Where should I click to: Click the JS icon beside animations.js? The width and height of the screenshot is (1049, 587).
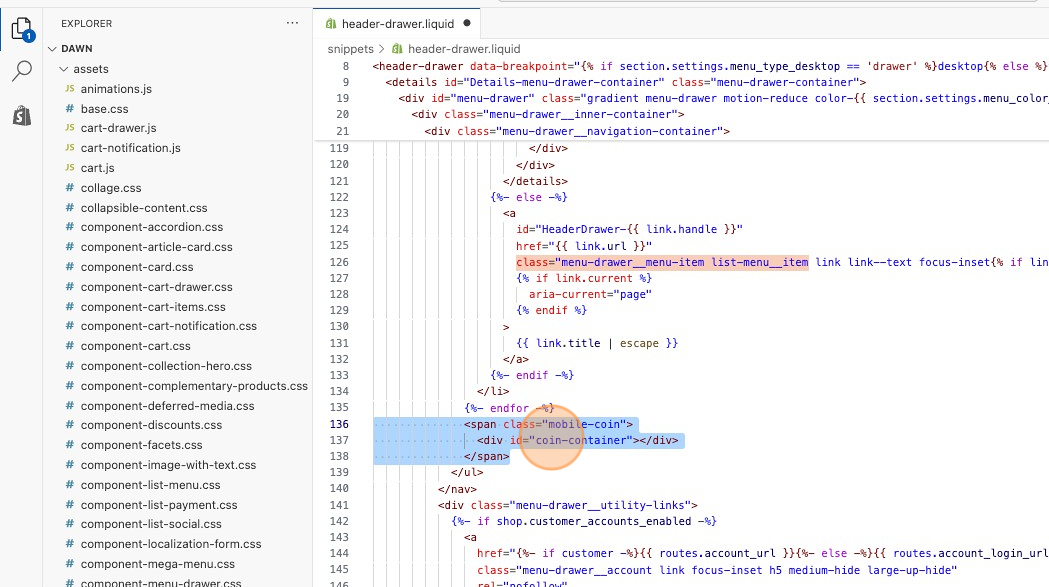pyautogui.click(x=69, y=89)
